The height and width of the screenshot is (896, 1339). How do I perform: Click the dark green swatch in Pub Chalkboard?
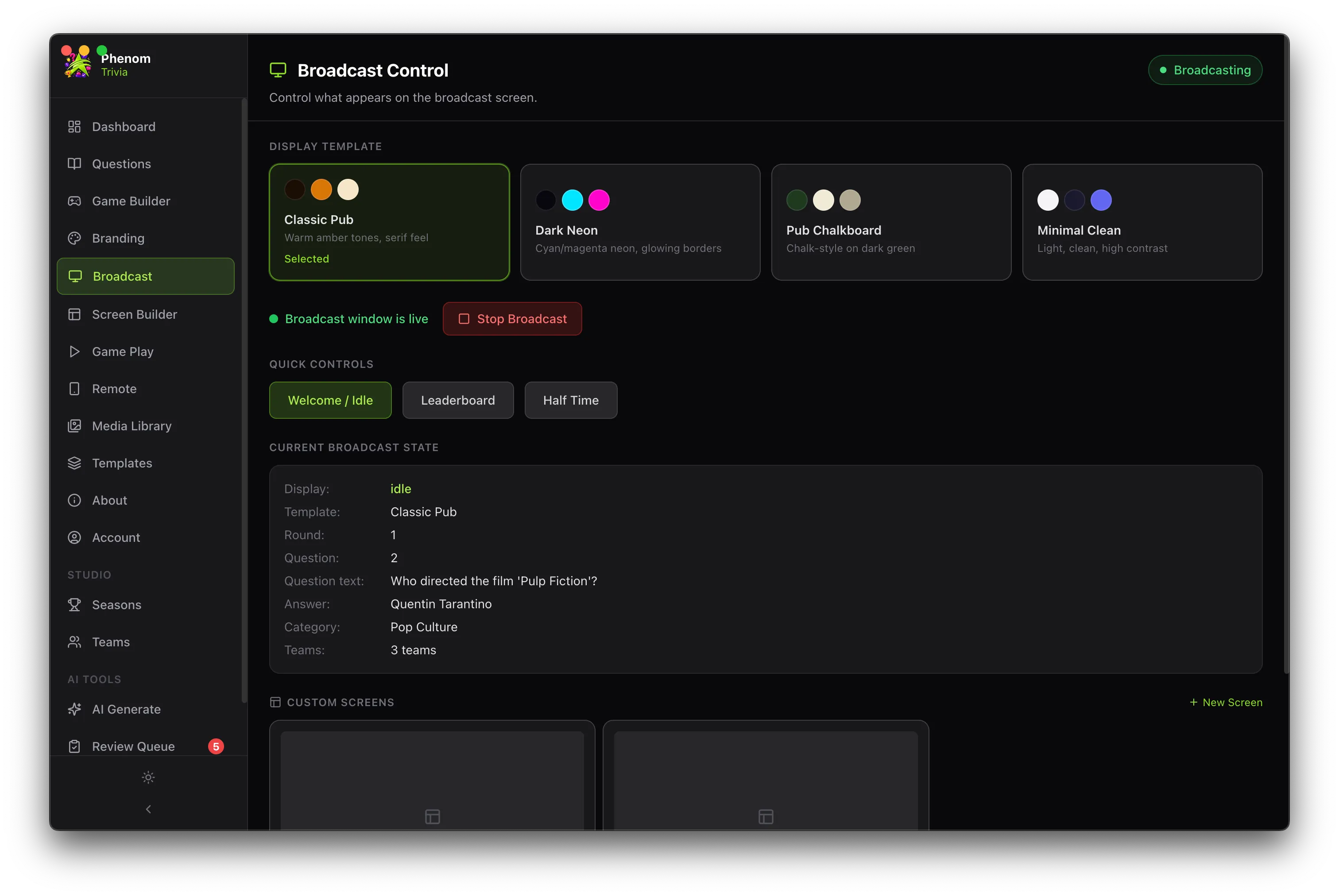coord(797,200)
